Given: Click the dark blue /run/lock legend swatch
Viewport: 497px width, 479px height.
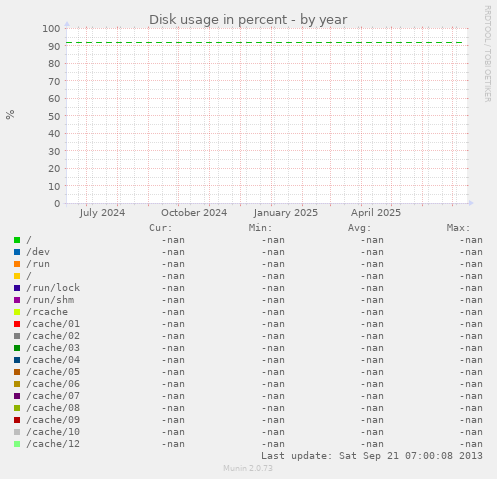Looking at the screenshot, I should pyautogui.click(x=17, y=288).
